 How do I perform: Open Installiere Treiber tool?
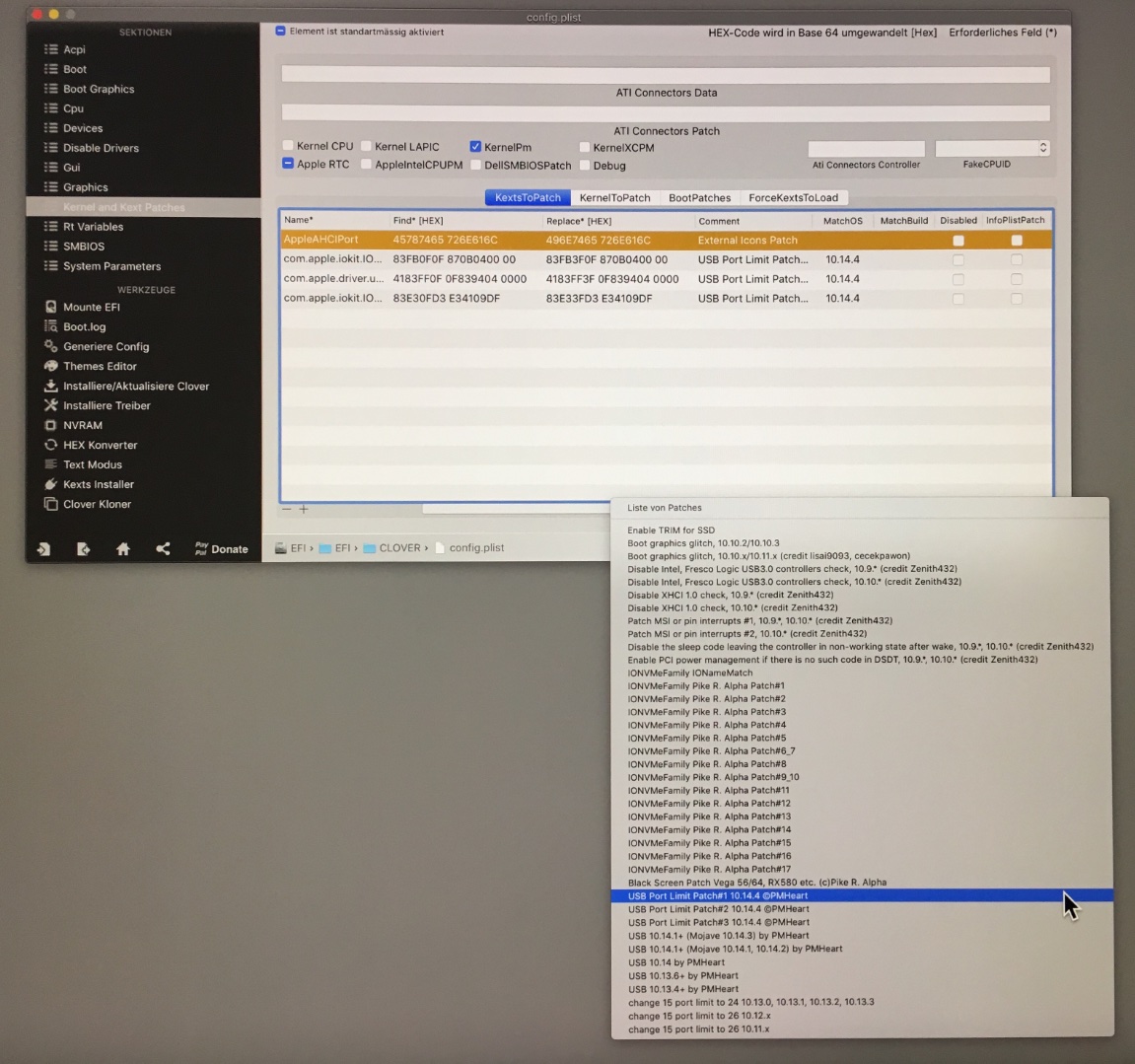pos(106,405)
